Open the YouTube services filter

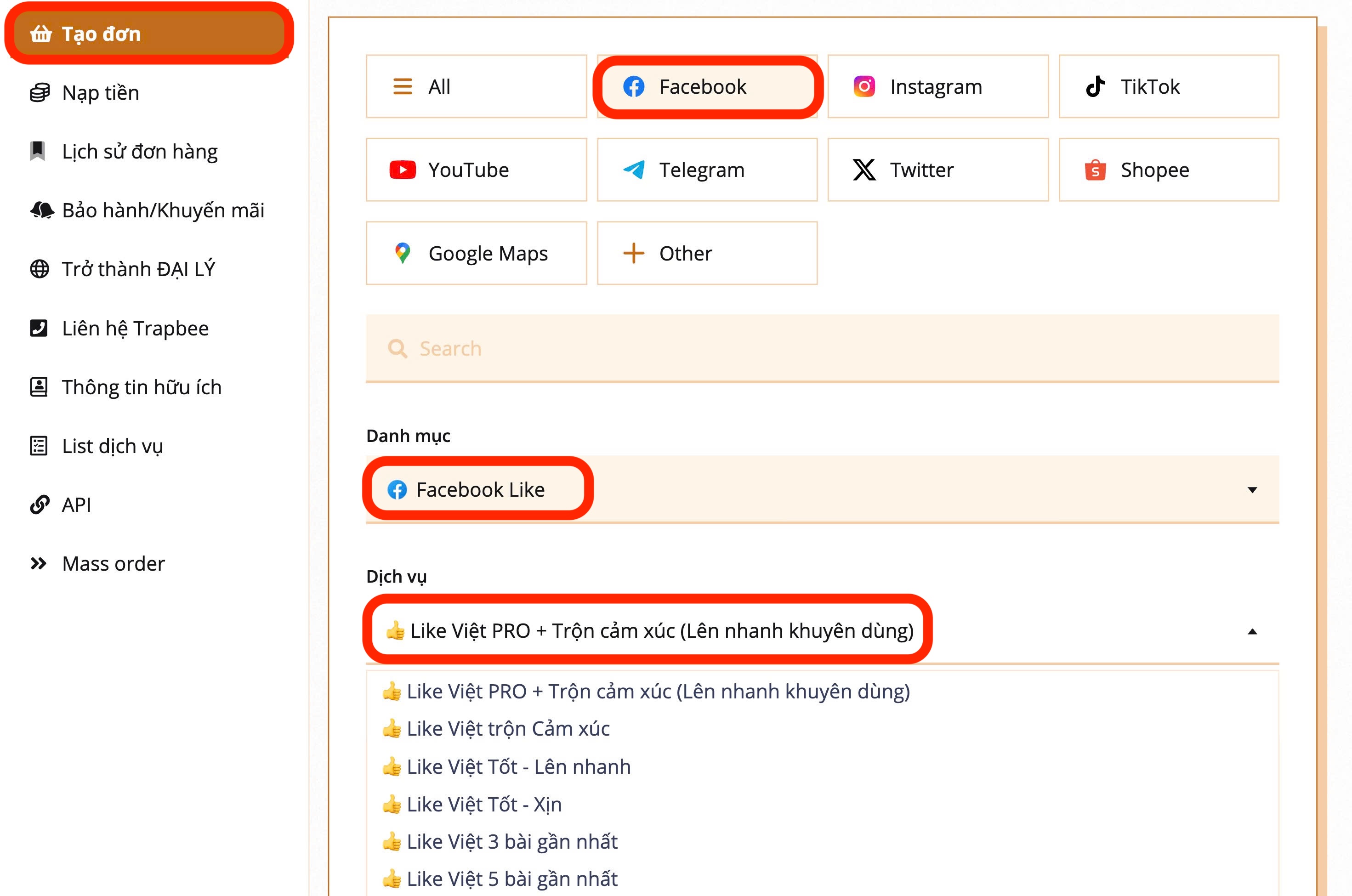coord(476,170)
